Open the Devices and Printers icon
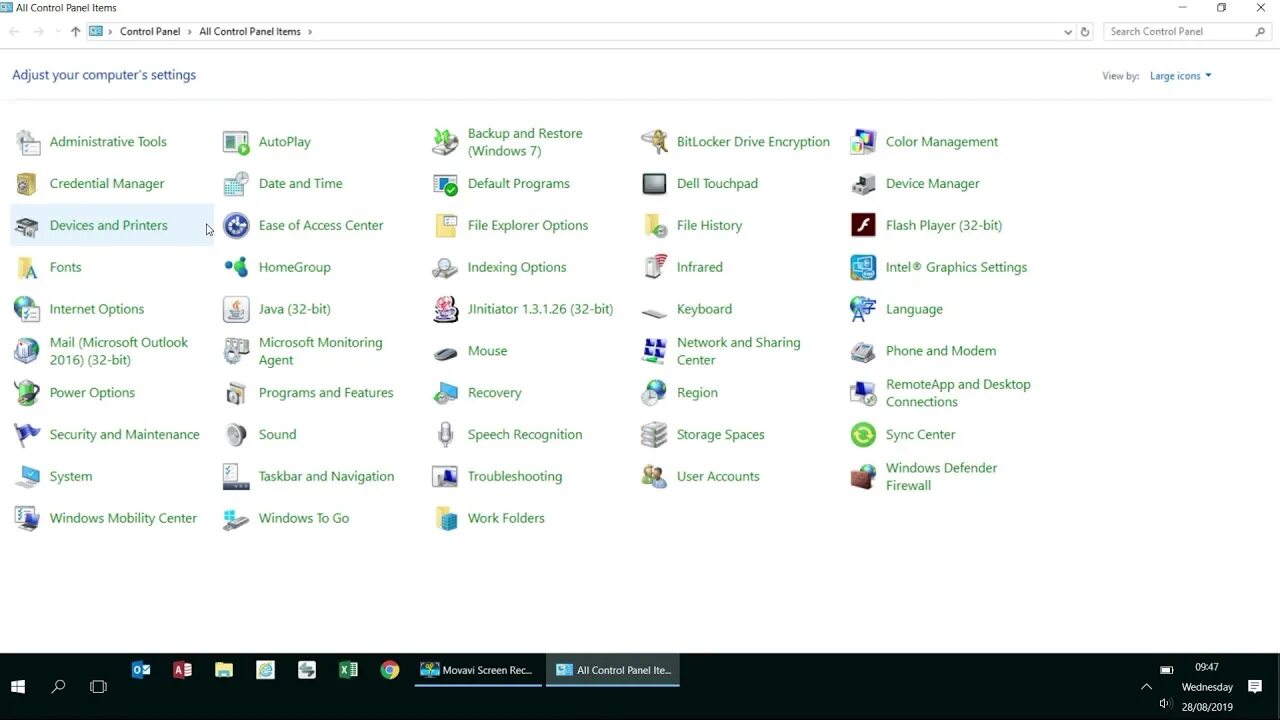Viewport: 1280px width, 720px height. (27, 226)
